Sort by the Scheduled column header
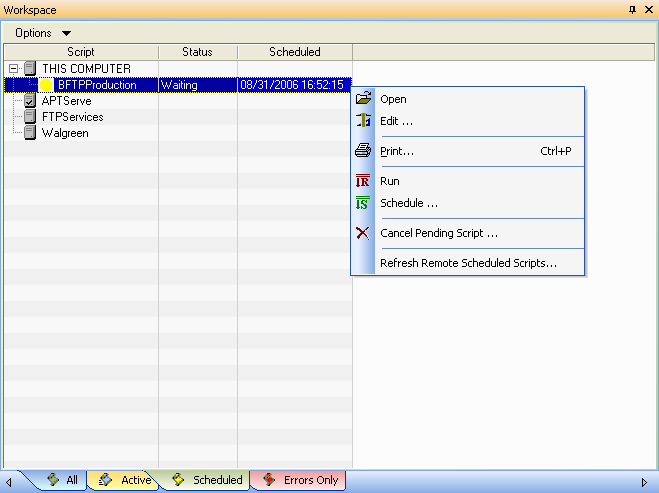Screen dimensions: 659x493 tap(295, 52)
